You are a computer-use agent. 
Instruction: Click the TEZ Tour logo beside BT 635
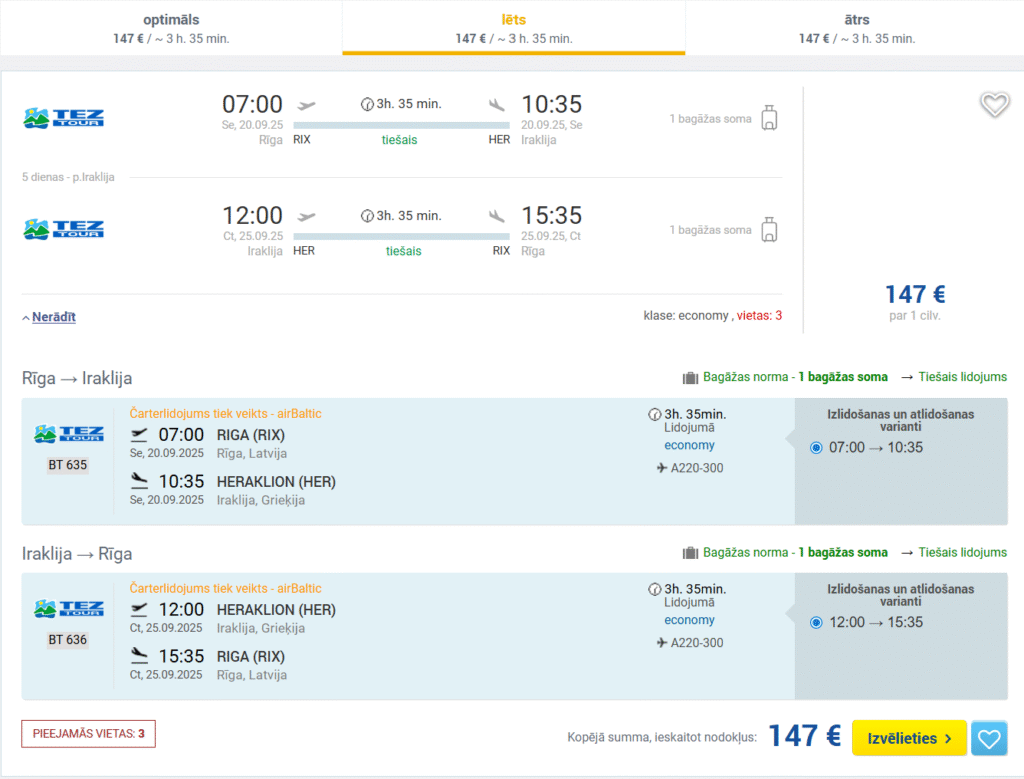click(68, 434)
